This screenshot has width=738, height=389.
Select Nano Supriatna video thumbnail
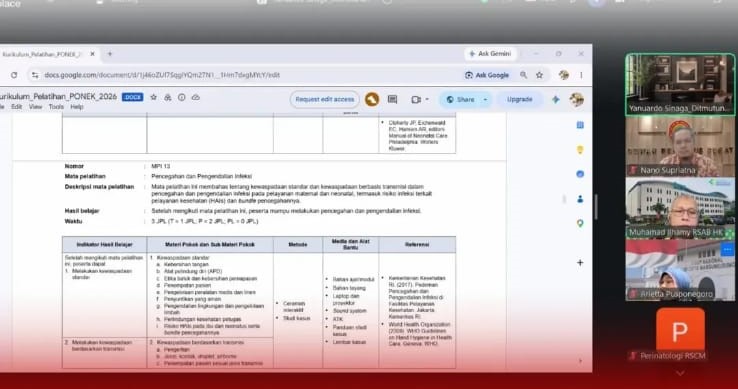click(x=680, y=146)
